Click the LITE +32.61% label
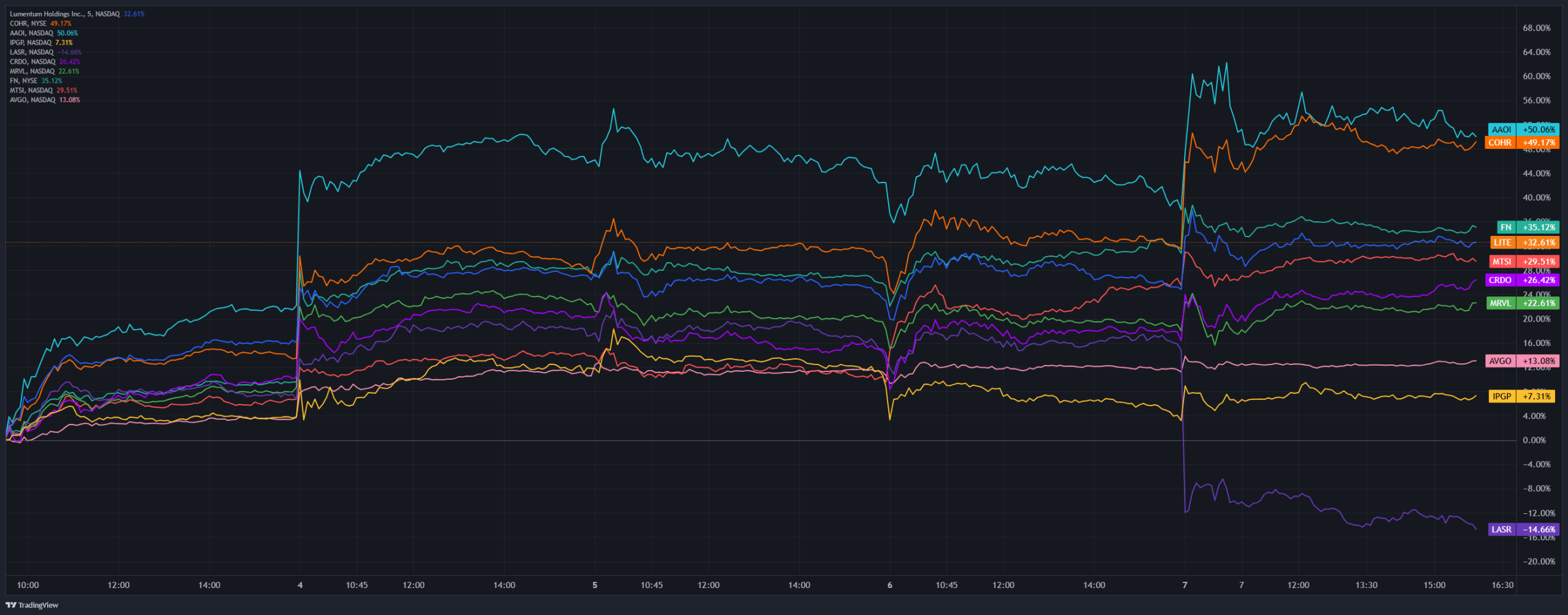This screenshot has height=615, width=1568. [x=1525, y=243]
